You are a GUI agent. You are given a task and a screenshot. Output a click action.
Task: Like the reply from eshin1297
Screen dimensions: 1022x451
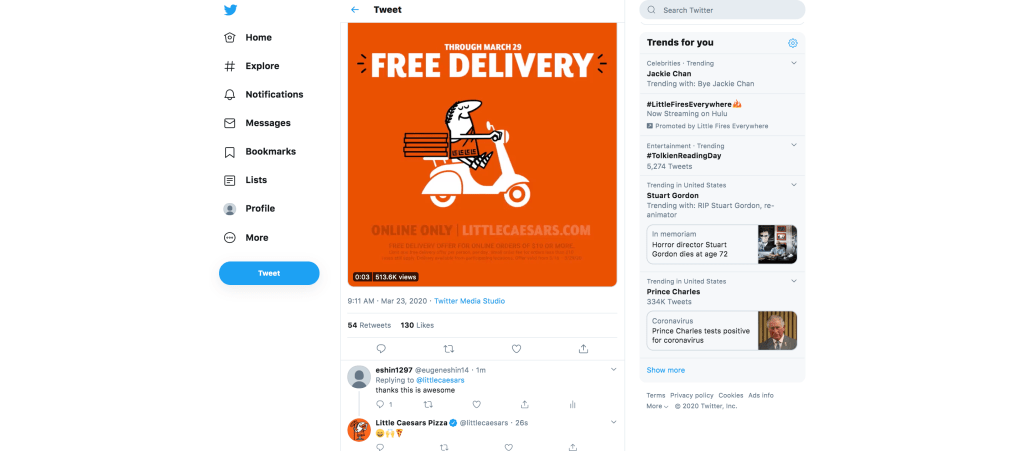[476, 405]
